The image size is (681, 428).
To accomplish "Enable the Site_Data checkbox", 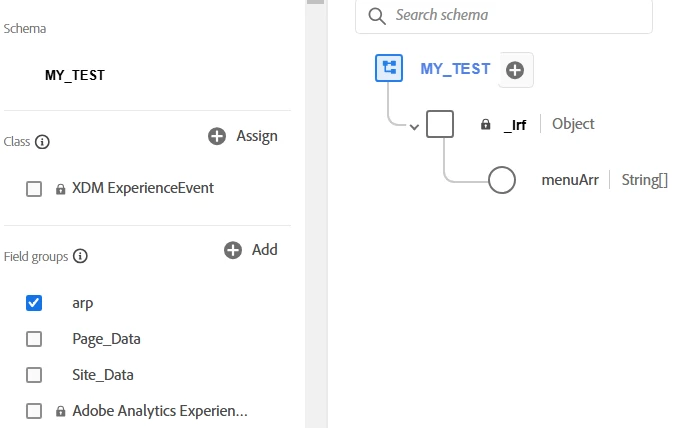I will click(34, 375).
